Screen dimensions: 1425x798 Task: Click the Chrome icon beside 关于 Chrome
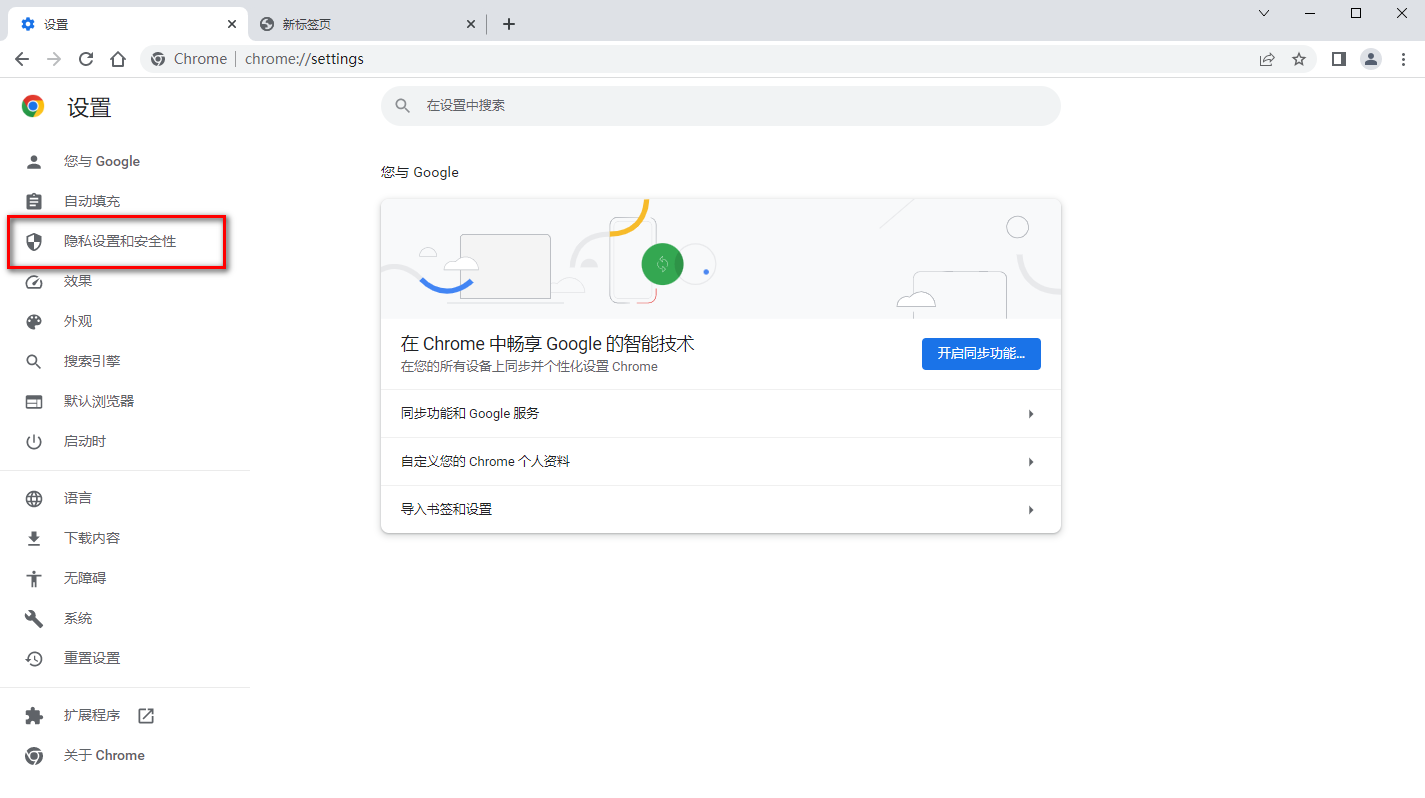click(x=34, y=755)
